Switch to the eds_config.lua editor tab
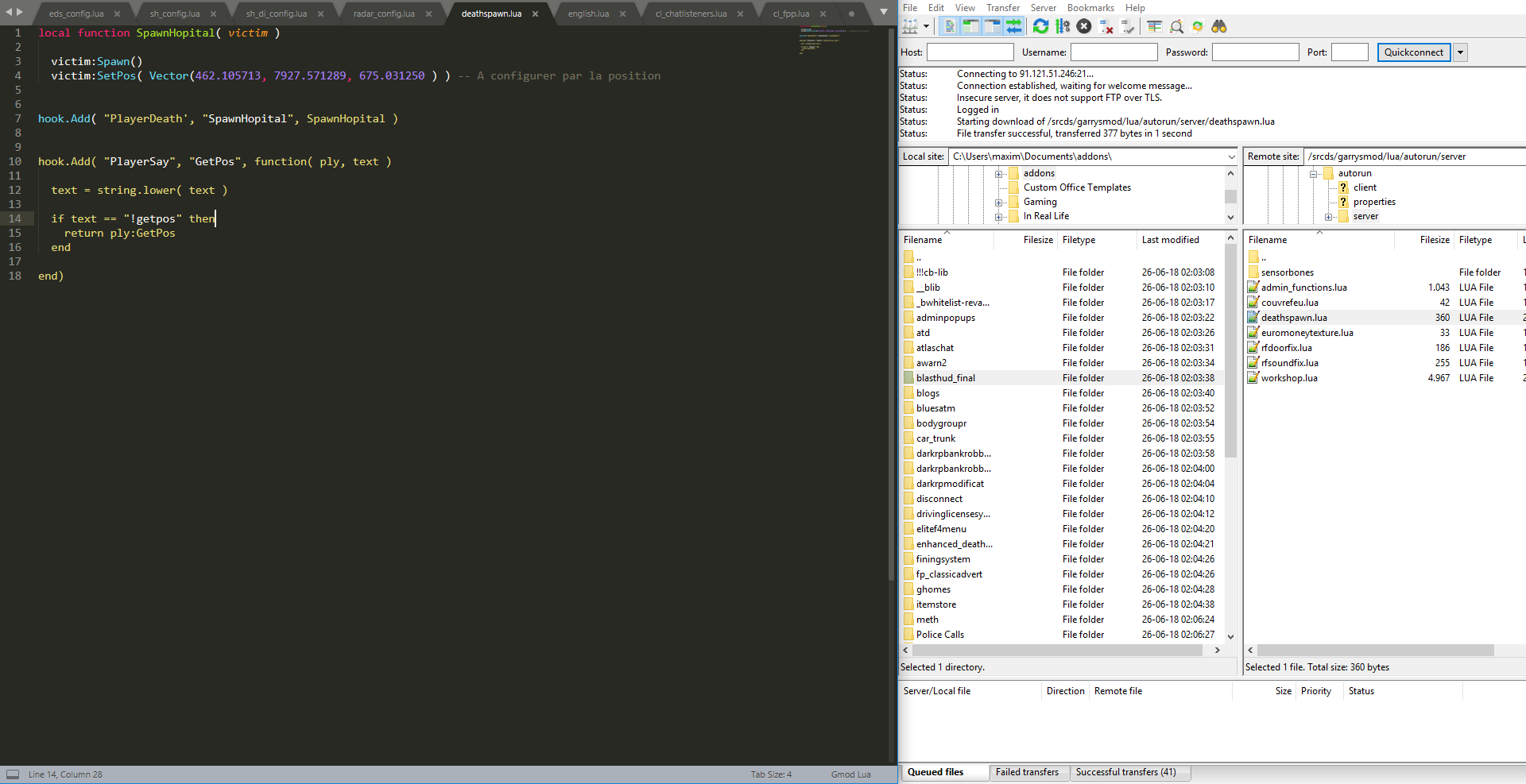1526x784 pixels. coord(76,14)
